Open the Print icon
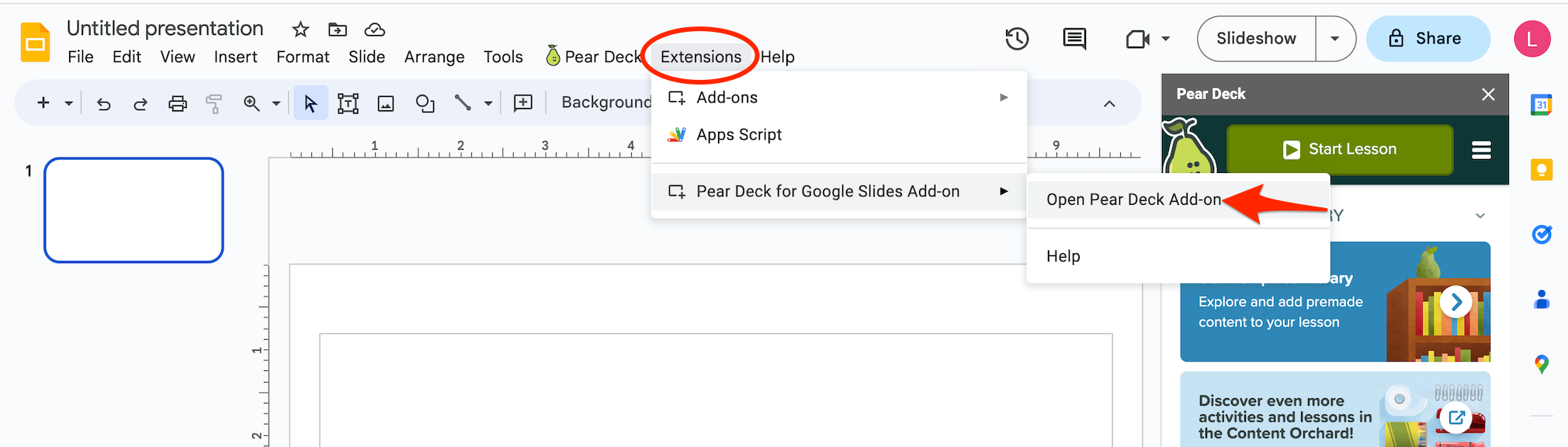Image resolution: width=1568 pixels, height=447 pixels. pyautogui.click(x=177, y=102)
